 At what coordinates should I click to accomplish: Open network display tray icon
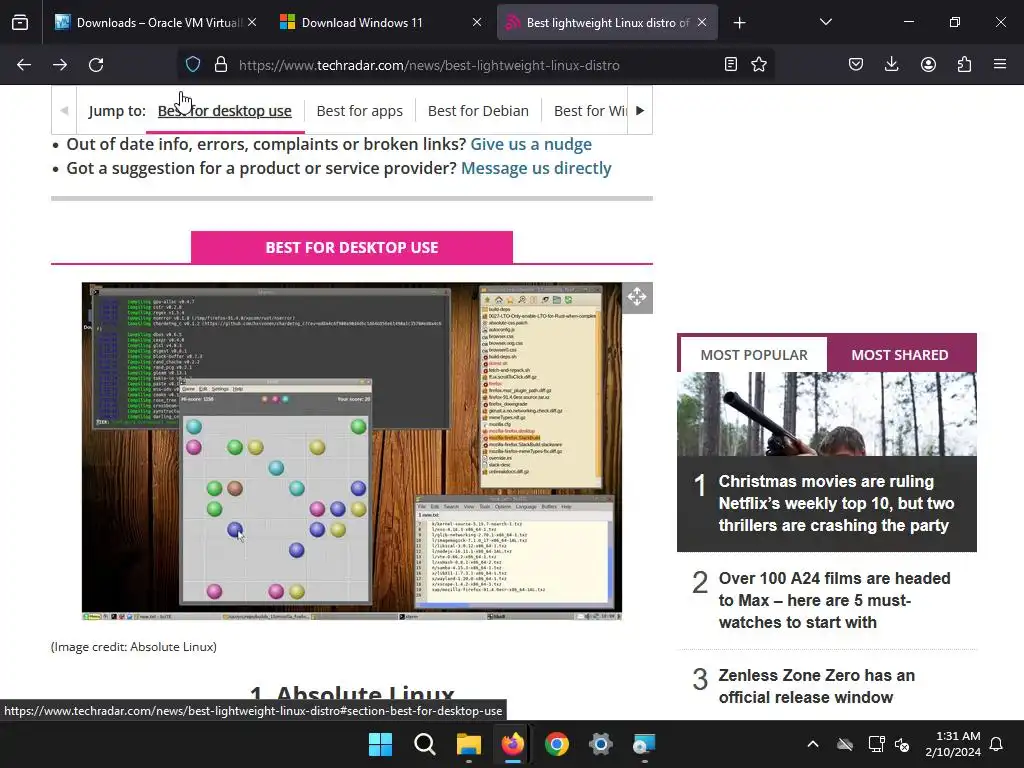[876, 744]
